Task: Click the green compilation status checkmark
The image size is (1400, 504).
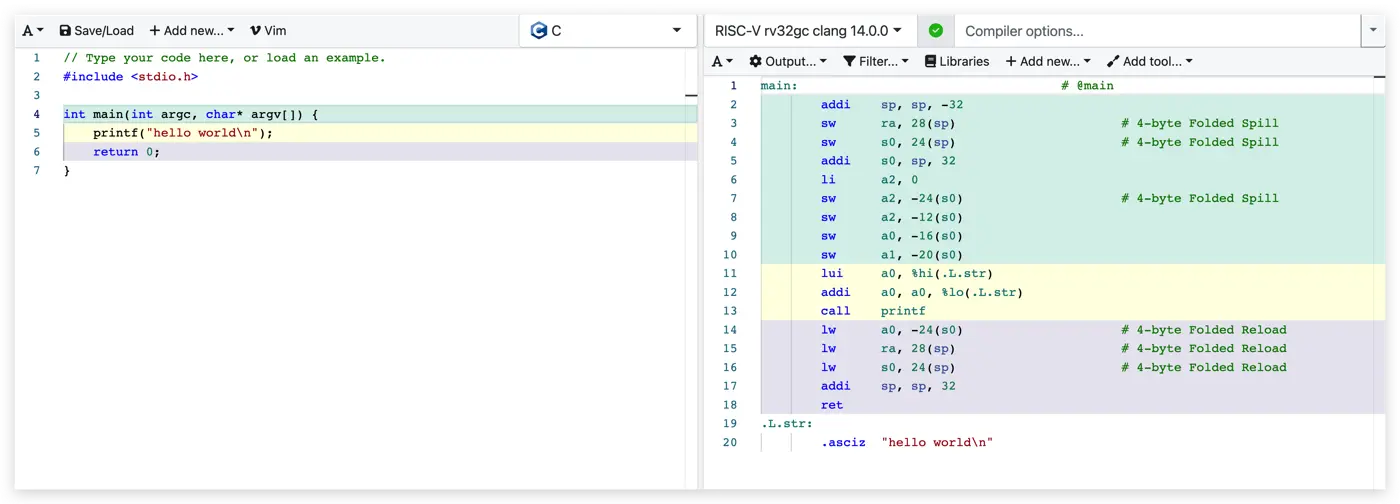Action: [x=936, y=31]
